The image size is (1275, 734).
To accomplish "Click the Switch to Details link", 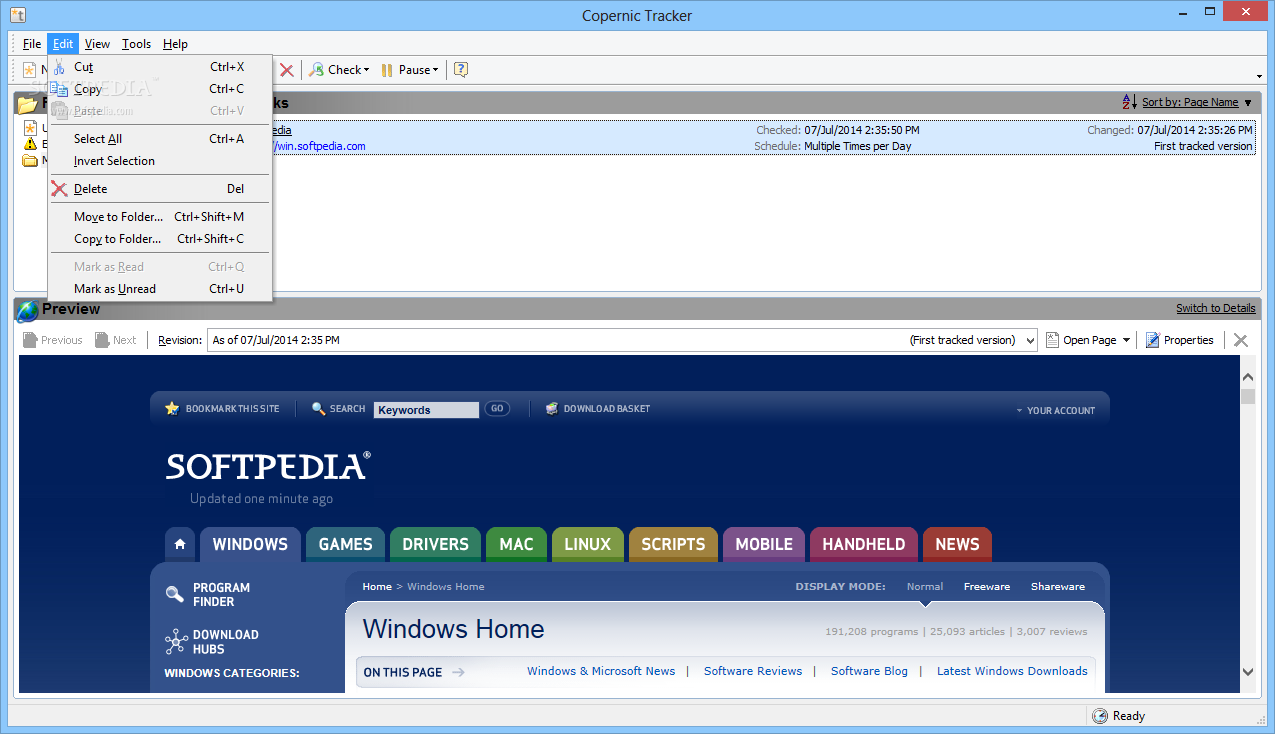I will 1215,308.
